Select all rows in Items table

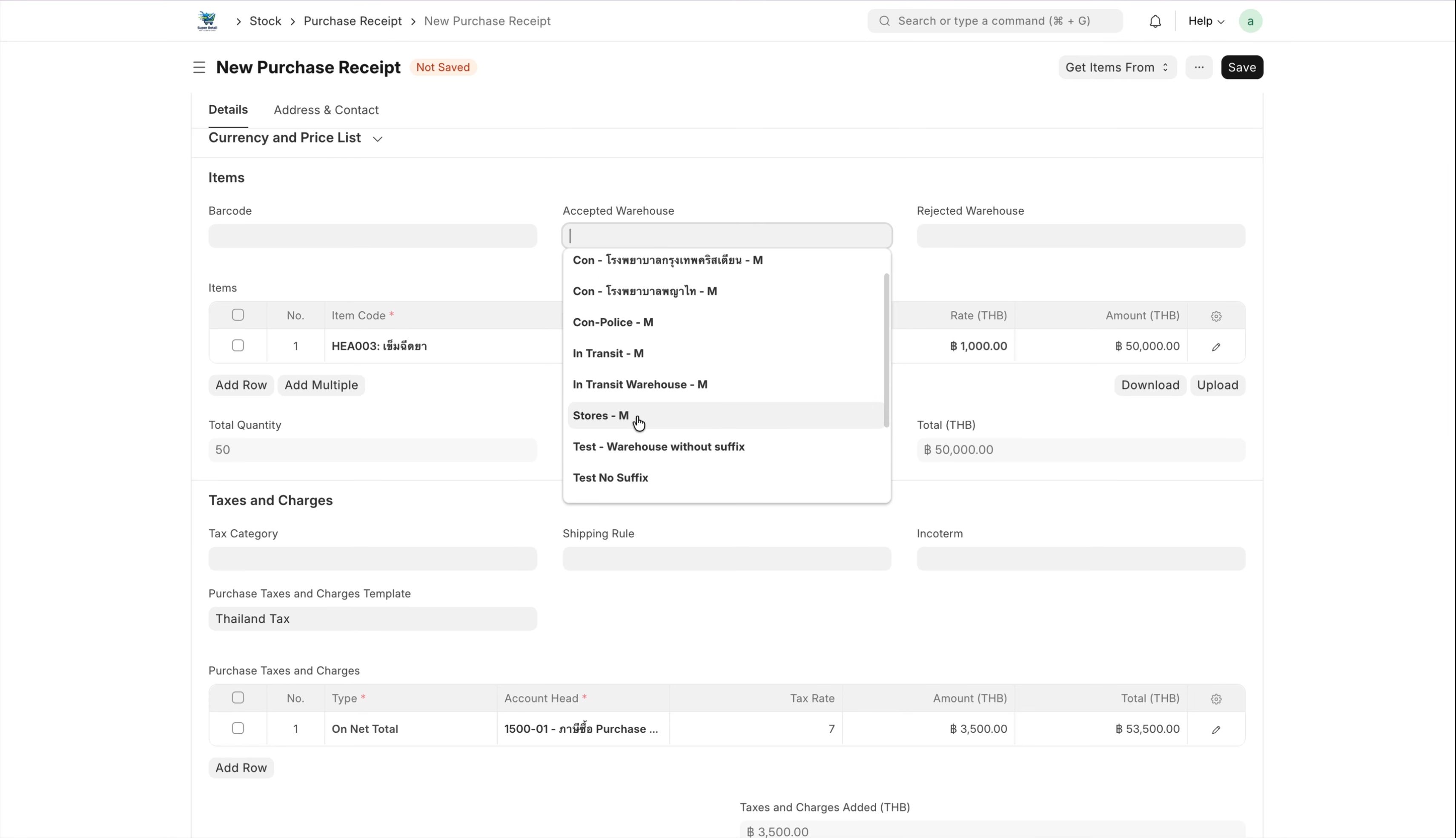coord(238,315)
